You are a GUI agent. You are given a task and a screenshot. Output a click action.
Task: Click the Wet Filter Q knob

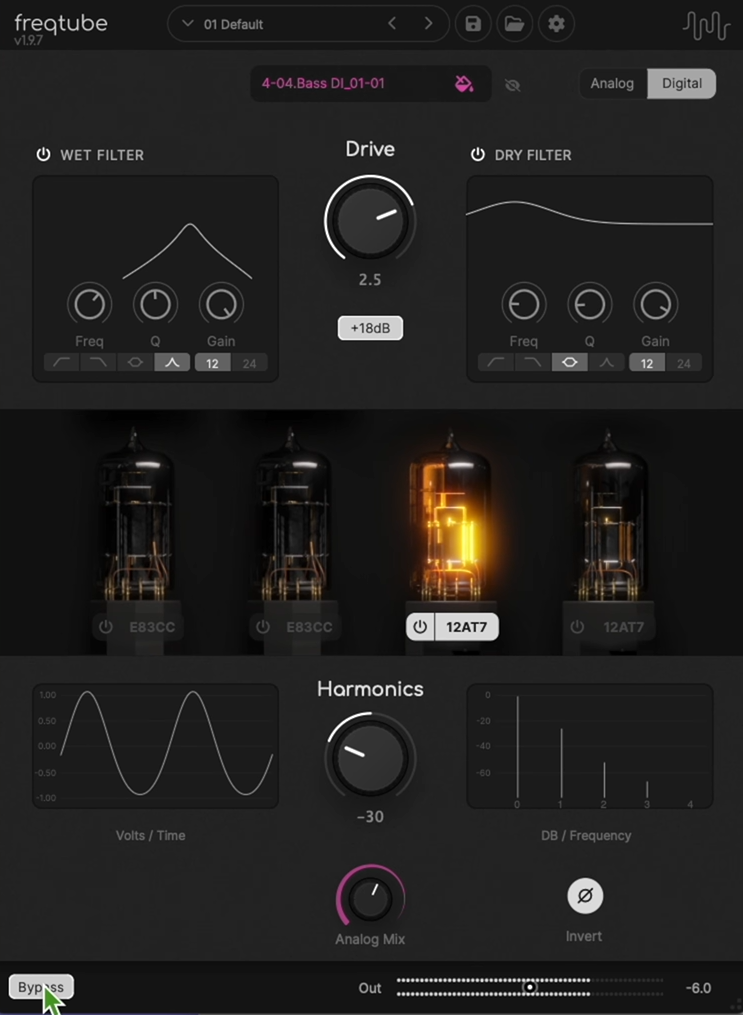coord(155,304)
